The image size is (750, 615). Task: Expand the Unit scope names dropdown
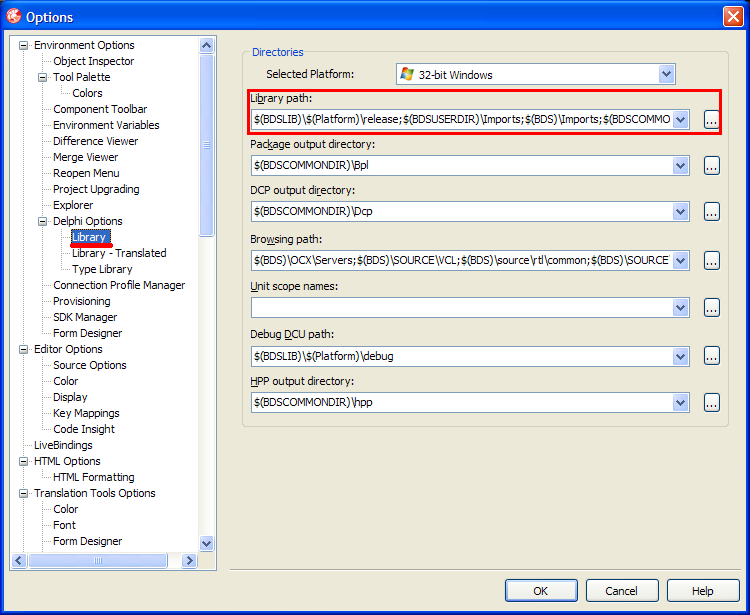680,308
